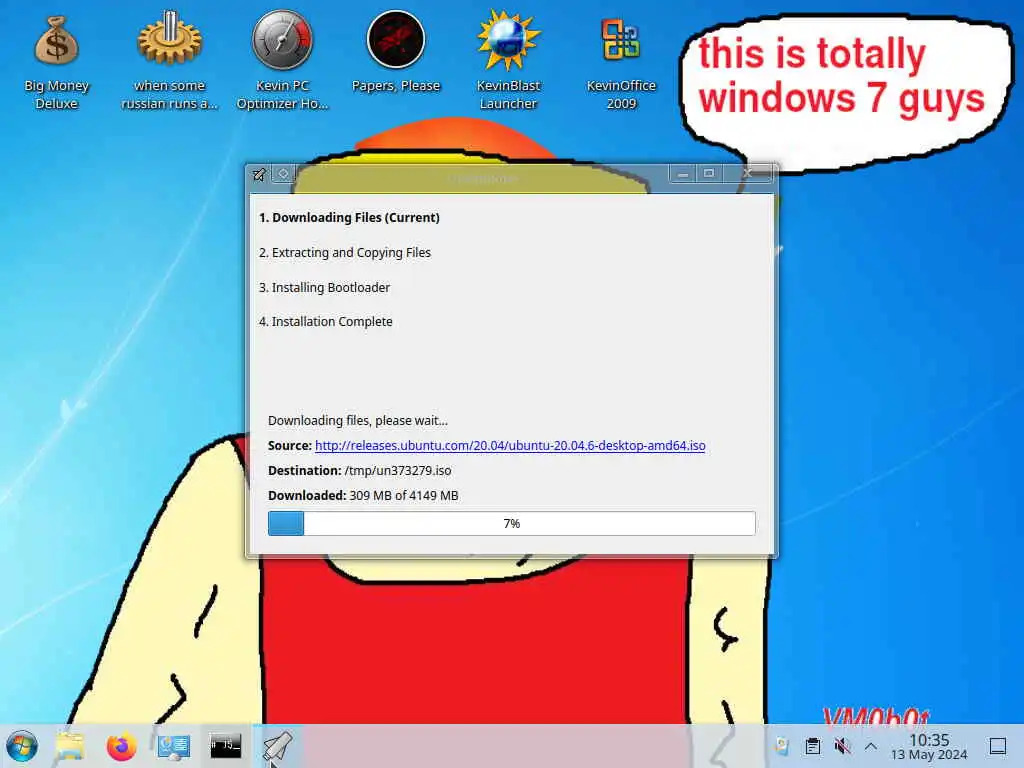Click the Destination /tmp/un373279.iso text
Screen dimensions: 1024x768
[x=359, y=470]
